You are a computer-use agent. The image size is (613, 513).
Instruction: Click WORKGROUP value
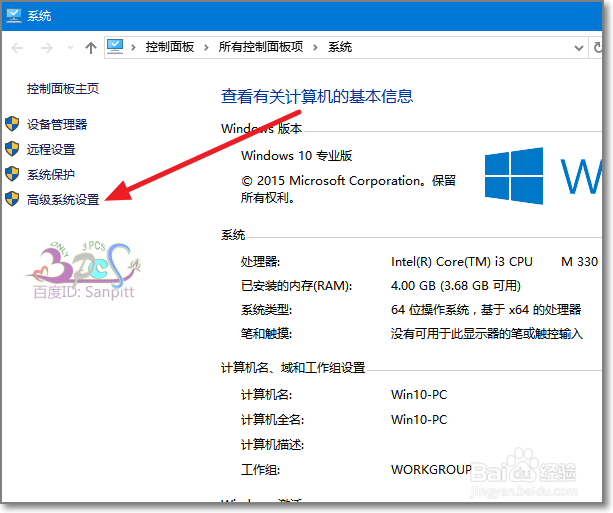point(431,470)
